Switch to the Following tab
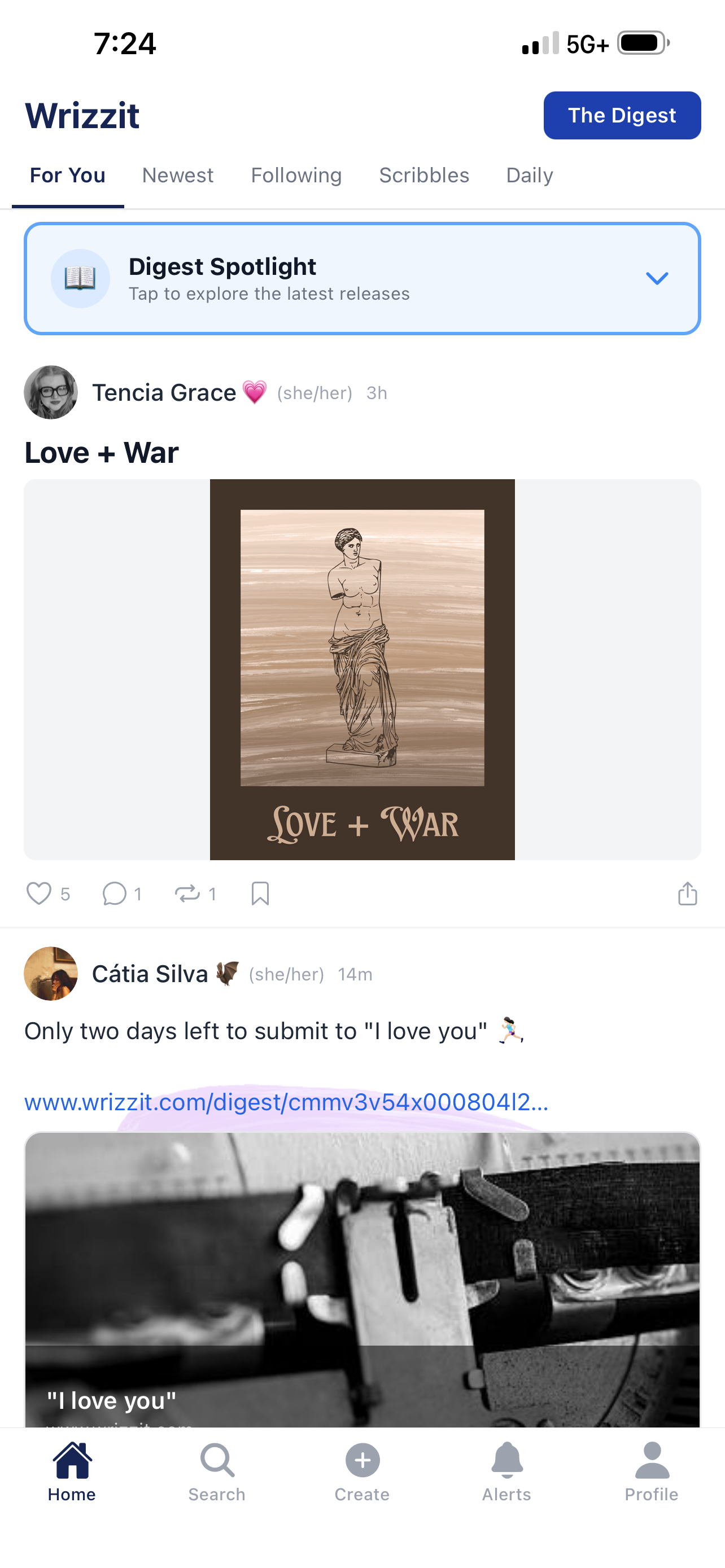725x1568 pixels. 296,176
